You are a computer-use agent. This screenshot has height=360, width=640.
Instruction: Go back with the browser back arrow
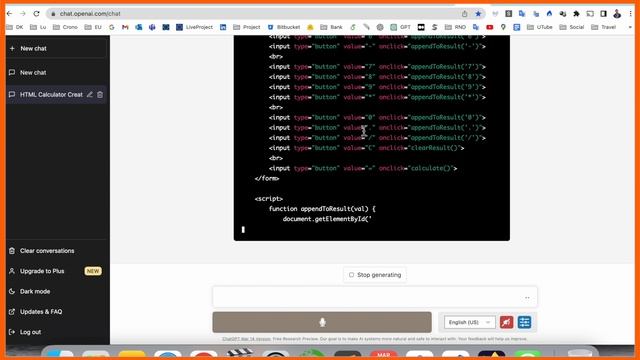tap(10, 14)
